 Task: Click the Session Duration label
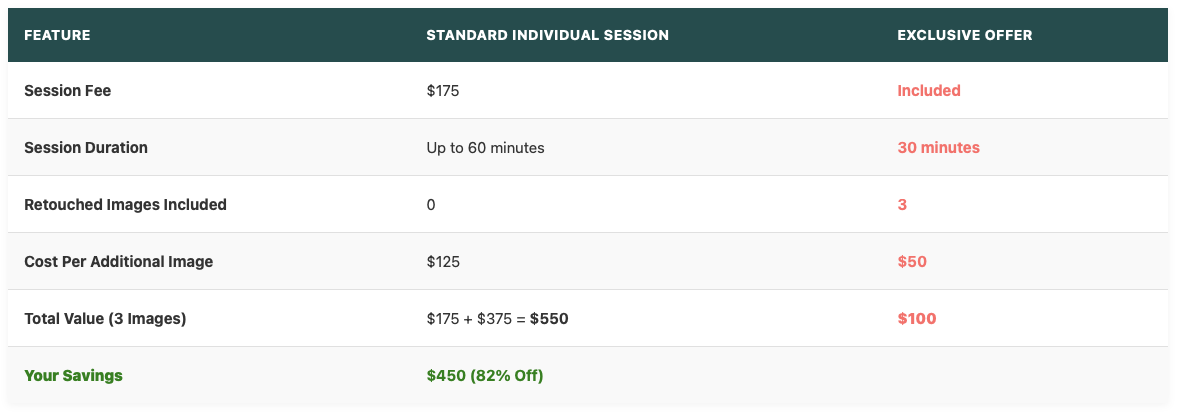[x=86, y=148]
